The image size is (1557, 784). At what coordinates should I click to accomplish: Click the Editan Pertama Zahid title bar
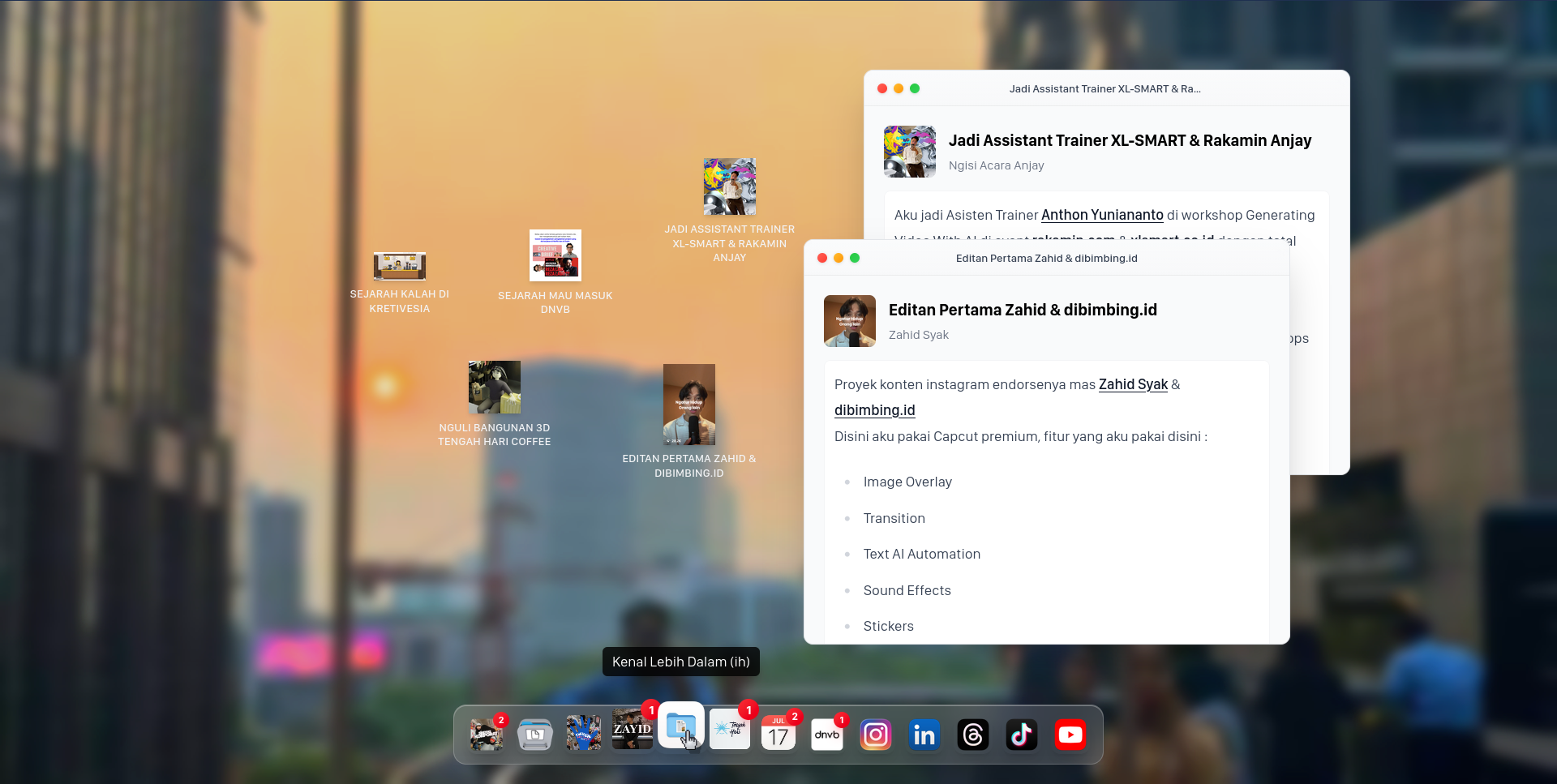(x=1046, y=258)
